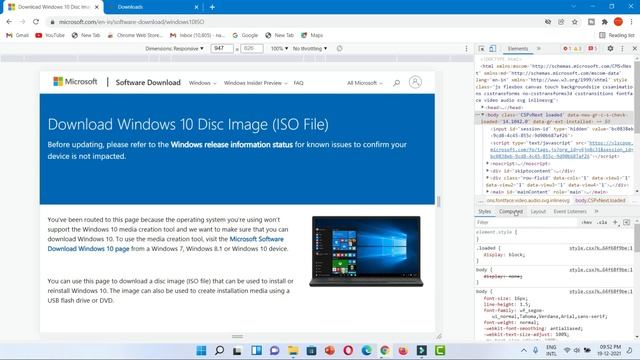This screenshot has width=640, height=360.
Task: Click the Windows 10 laptop image
Action: pos(366,251)
